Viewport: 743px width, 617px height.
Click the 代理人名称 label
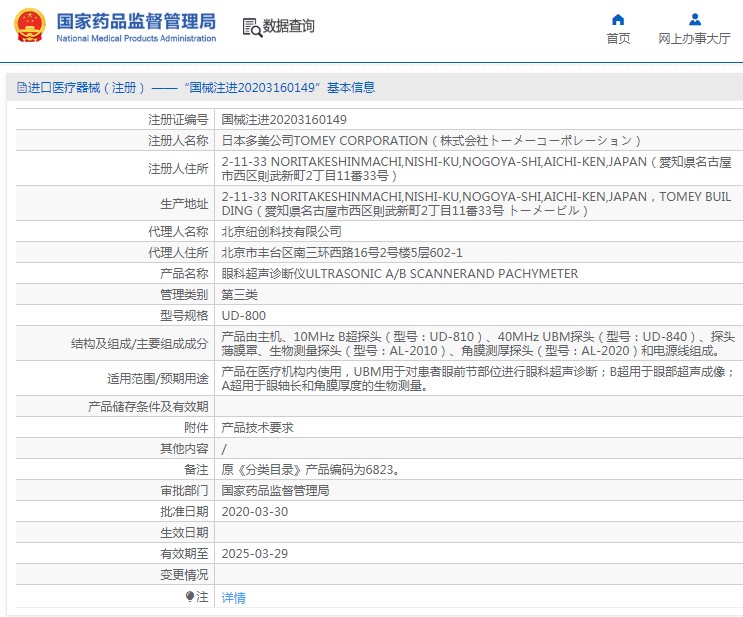pos(178,232)
